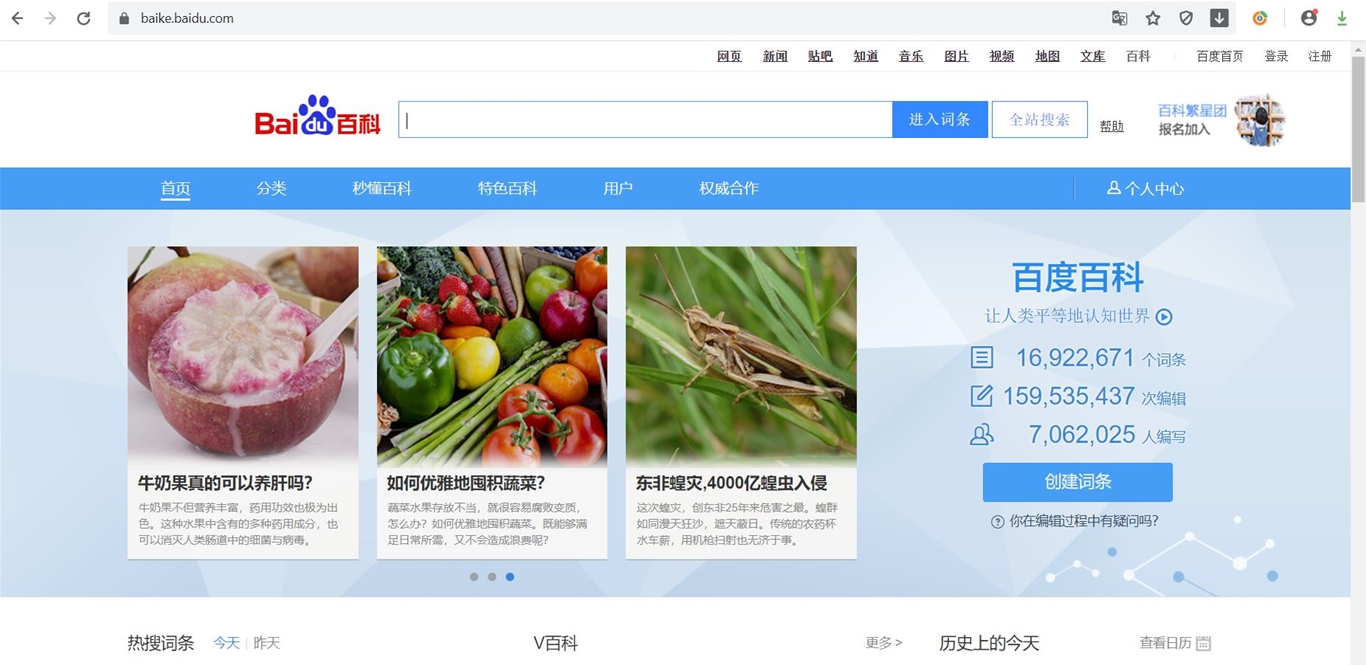Image resolution: width=1366 pixels, height=665 pixels.
Task: Open the 分类 tab
Action: click(271, 188)
